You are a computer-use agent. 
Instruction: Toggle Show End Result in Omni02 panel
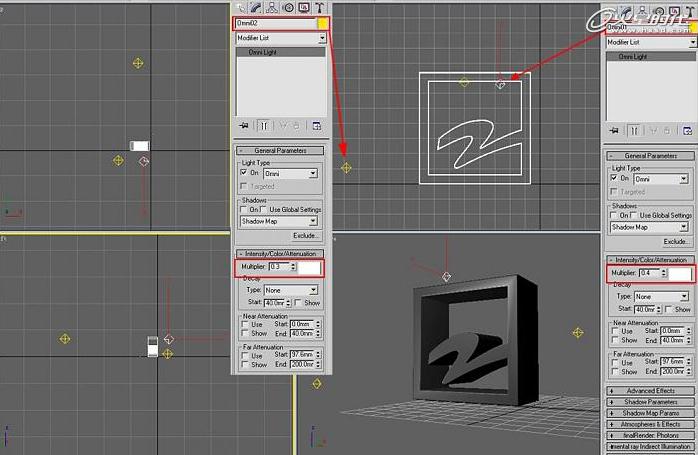coord(264,126)
